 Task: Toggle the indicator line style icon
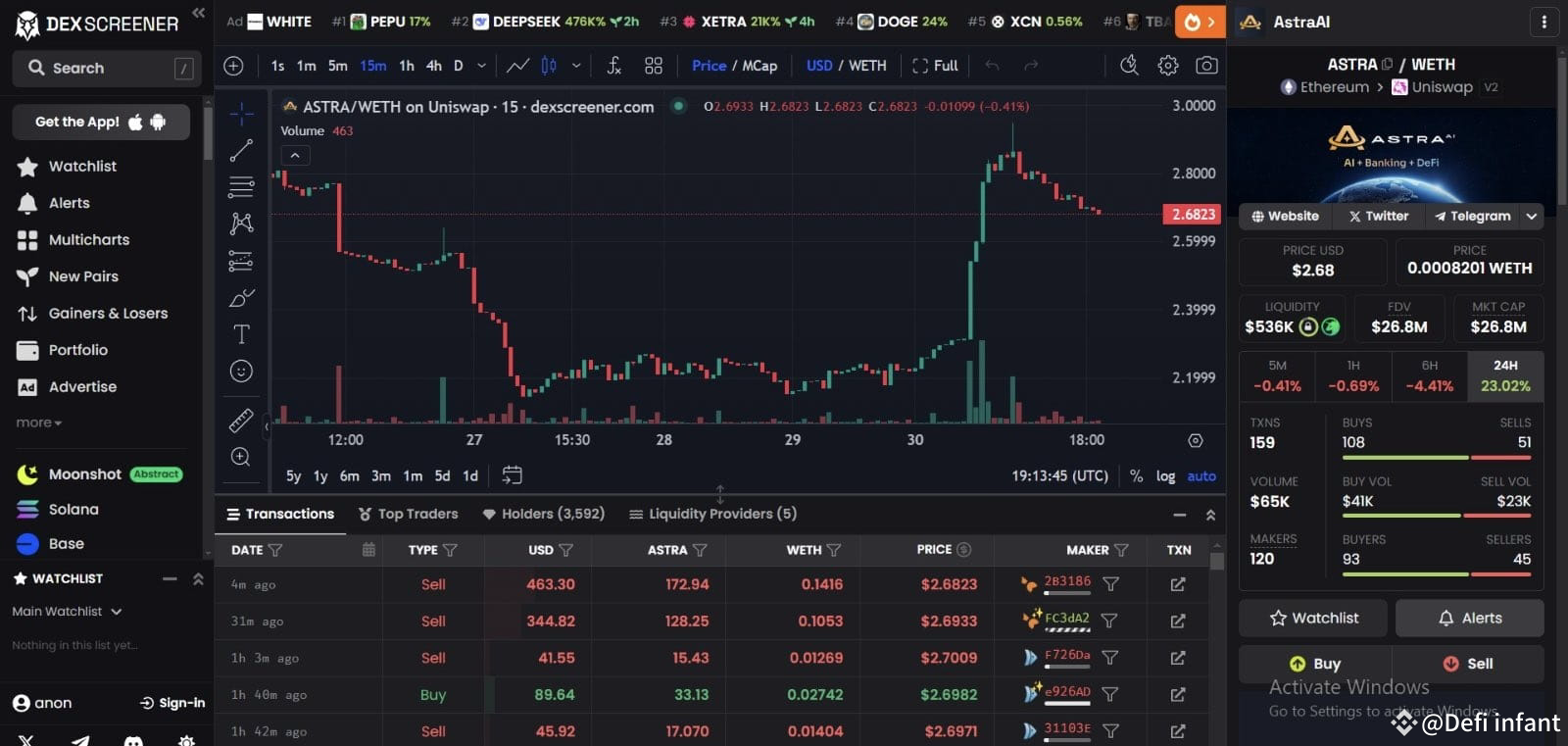click(517, 66)
